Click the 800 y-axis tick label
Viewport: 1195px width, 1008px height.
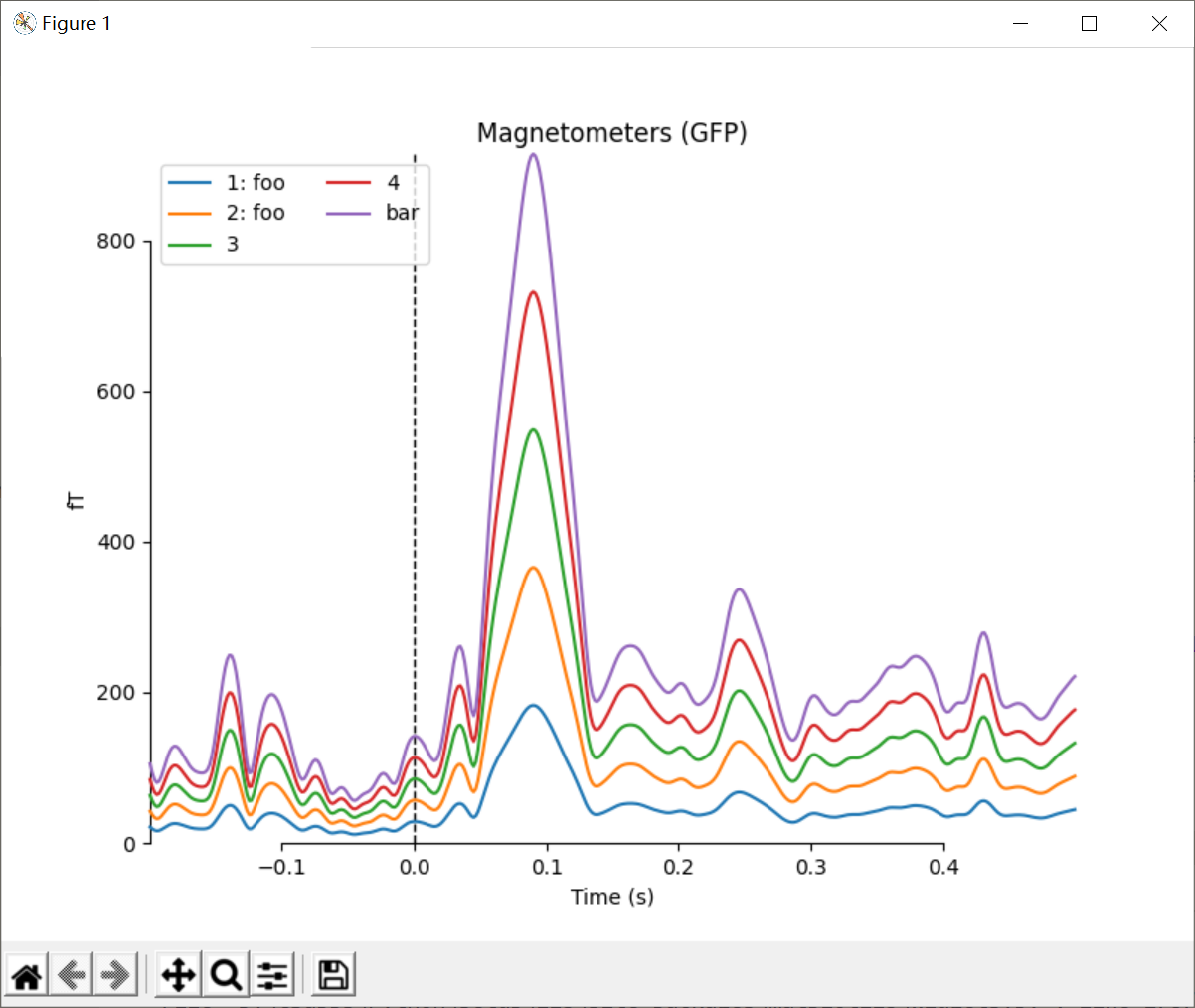click(116, 242)
